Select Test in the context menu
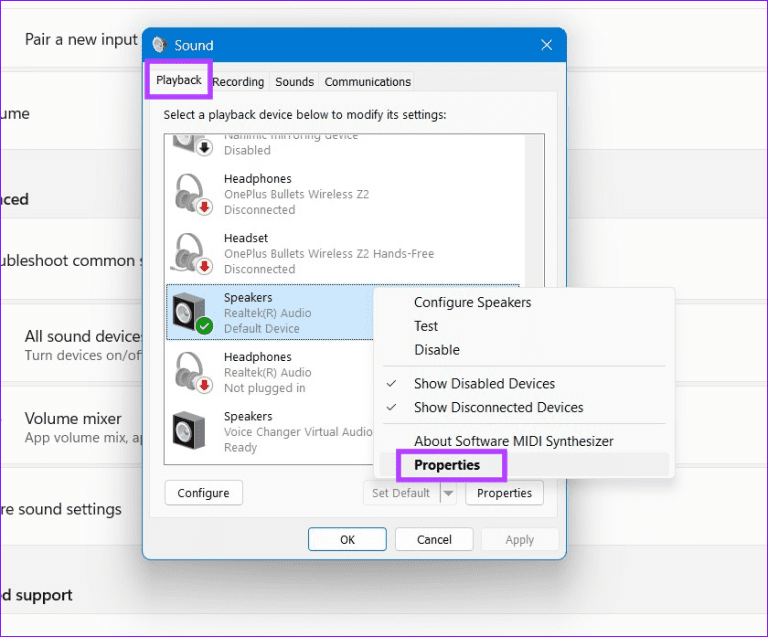The width and height of the screenshot is (768, 637). point(426,326)
